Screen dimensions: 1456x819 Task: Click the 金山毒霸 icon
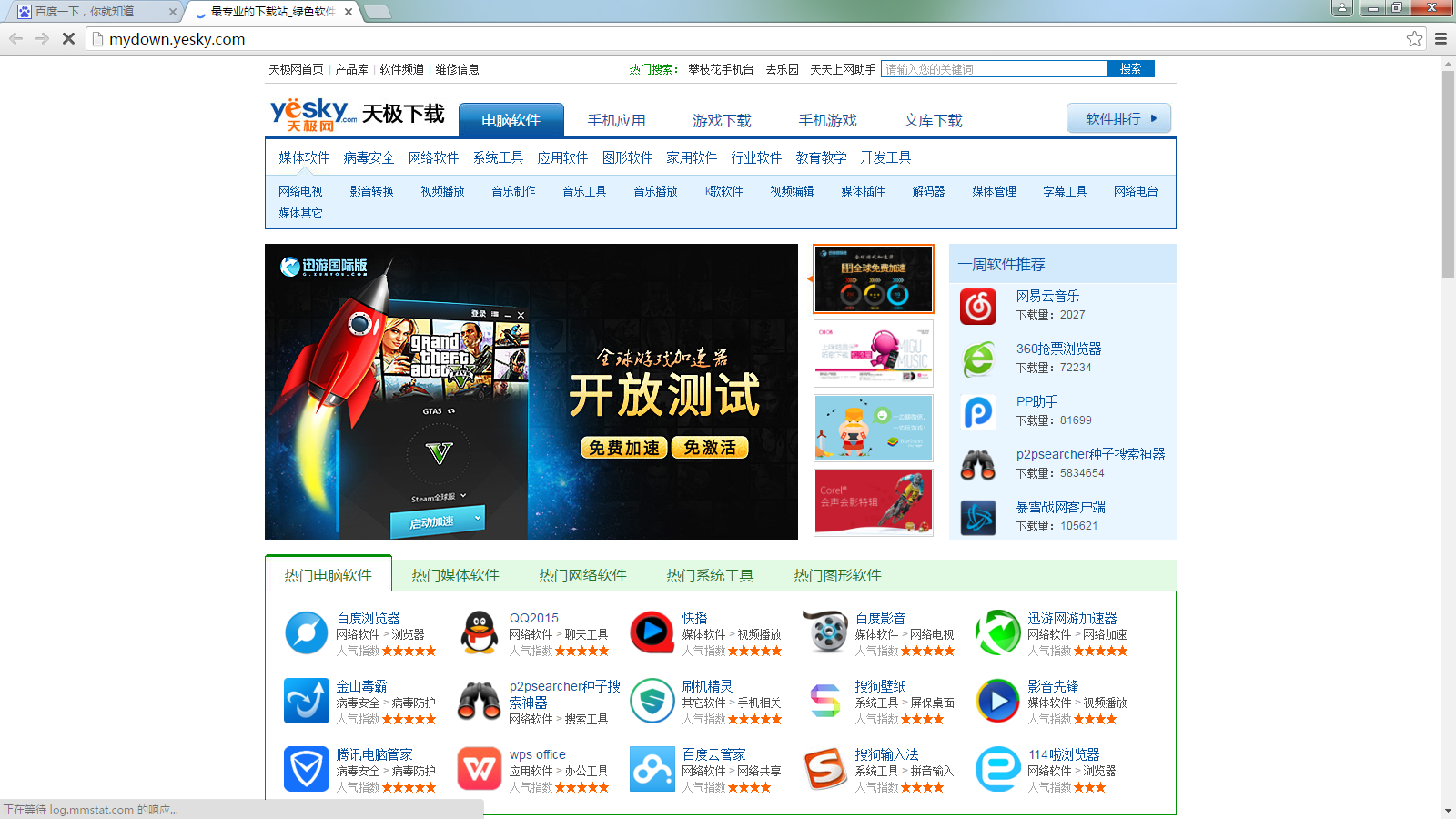point(307,701)
